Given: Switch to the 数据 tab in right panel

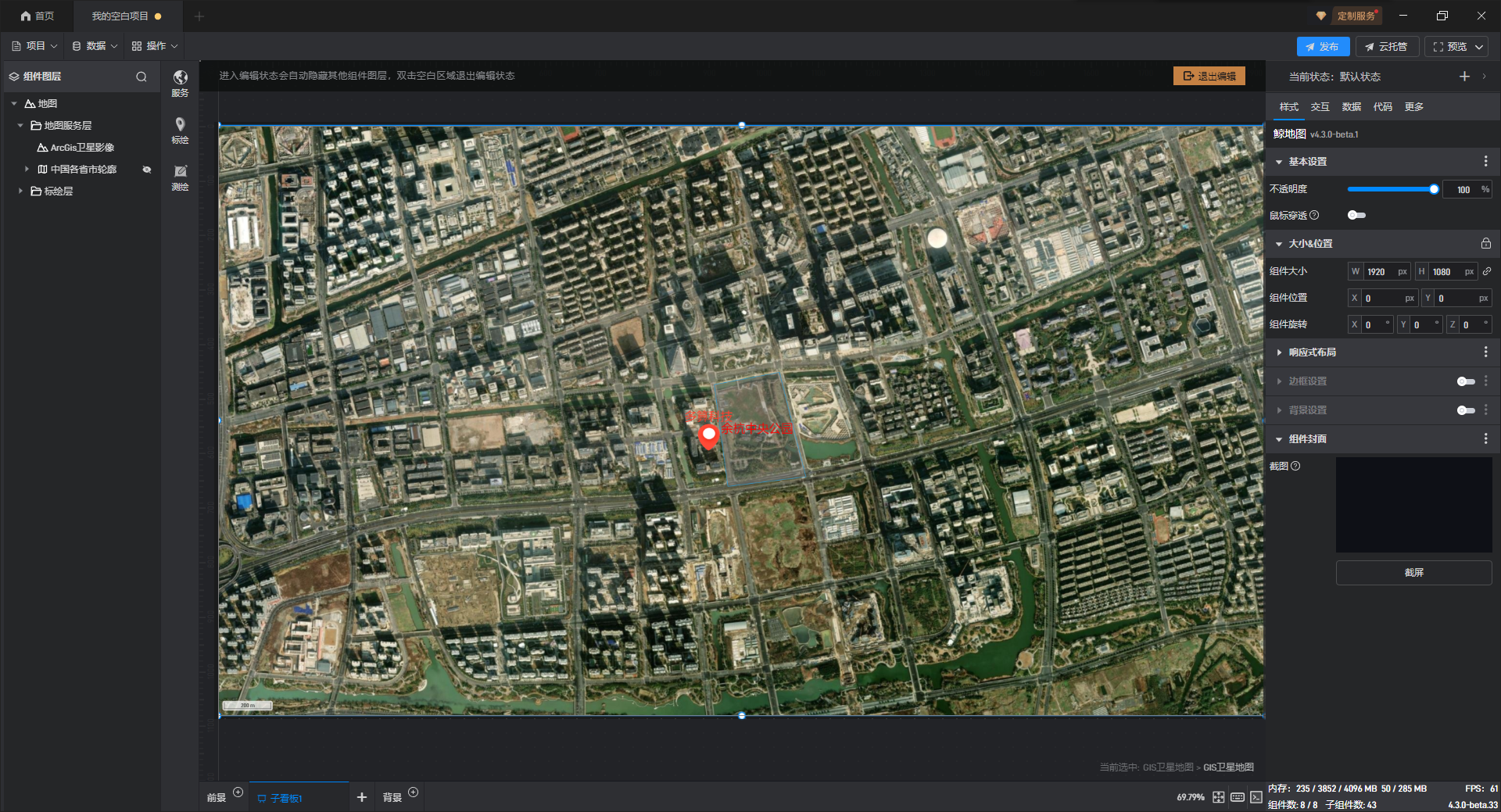Looking at the screenshot, I should 1351,106.
